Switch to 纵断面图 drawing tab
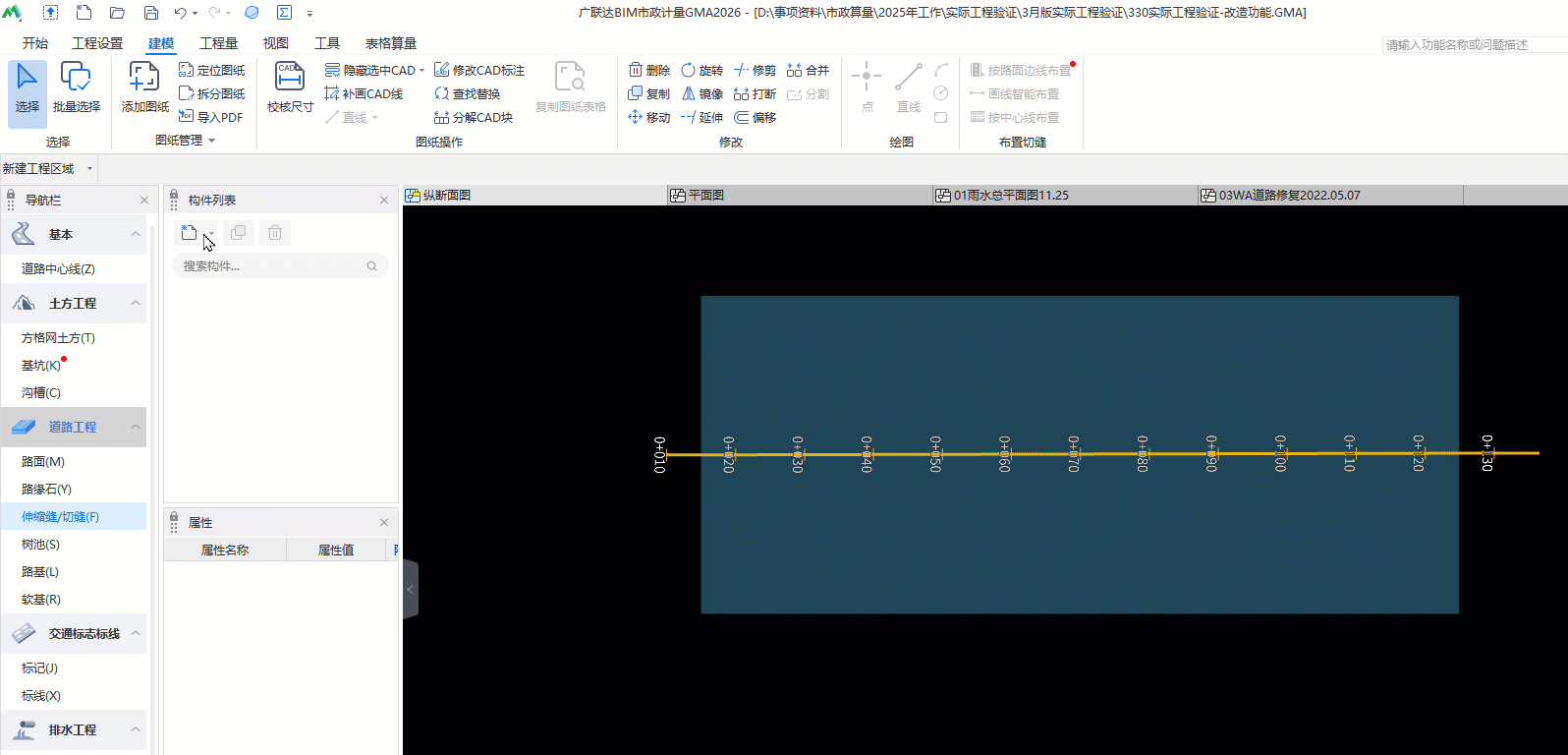The image size is (1568, 755). point(535,195)
